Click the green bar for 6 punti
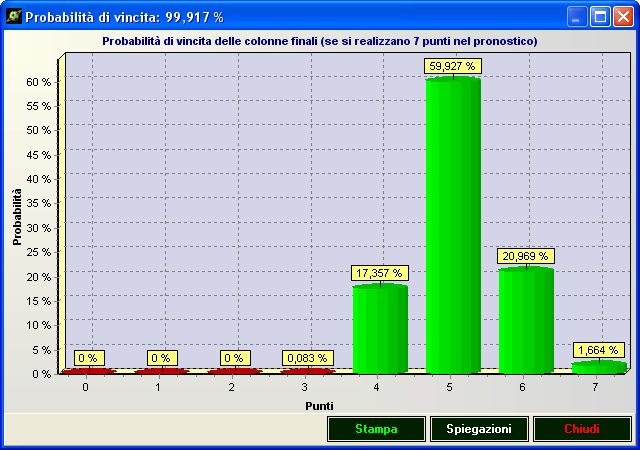The width and height of the screenshot is (640, 450). (x=526, y=320)
